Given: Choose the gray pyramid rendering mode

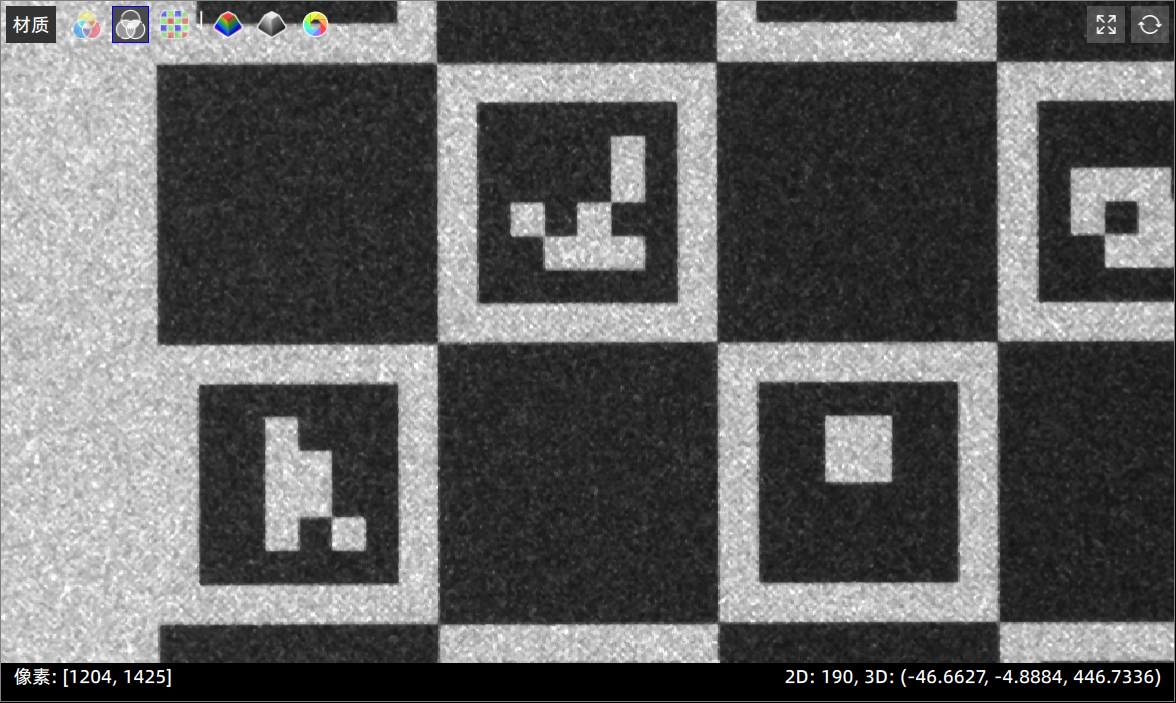Looking at the screenshot, I should (271, 25).
